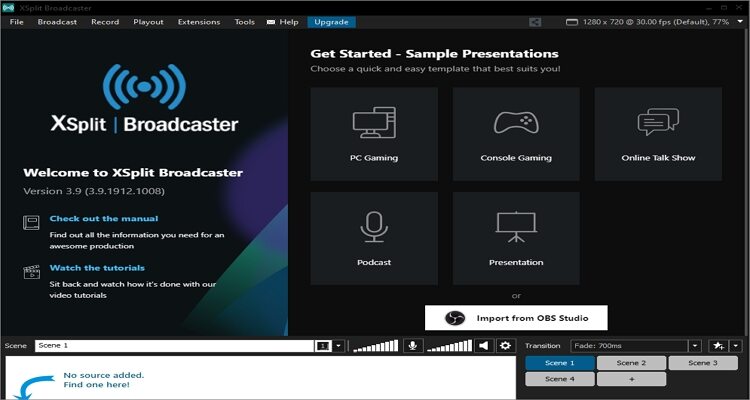Open the scene preview number icon
The image size is (750, 400).
(323, 345)
